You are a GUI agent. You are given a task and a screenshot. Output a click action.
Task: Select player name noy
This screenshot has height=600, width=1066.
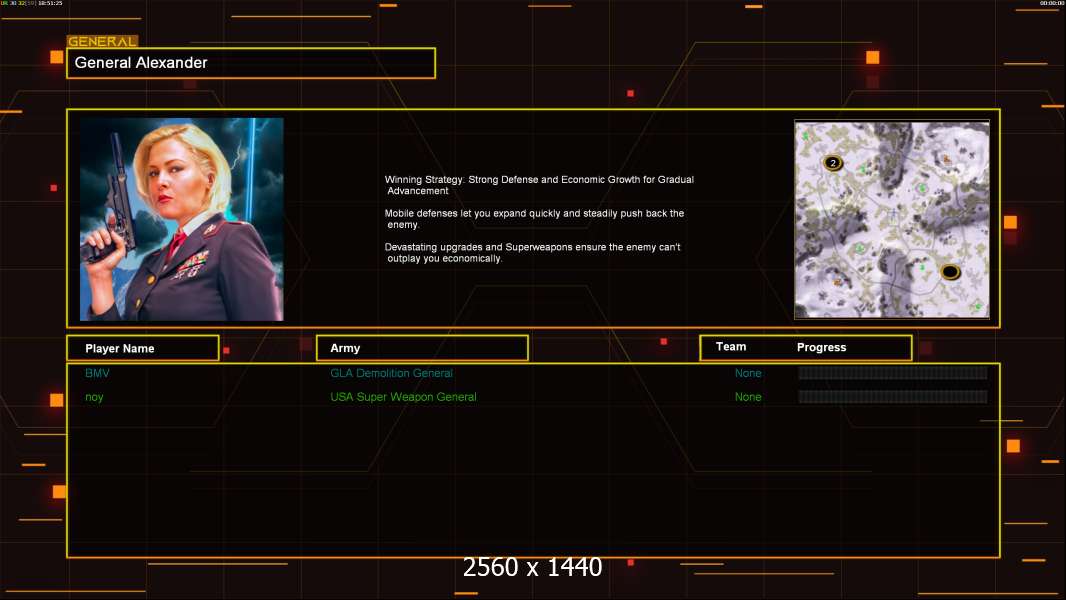point(94,398)
